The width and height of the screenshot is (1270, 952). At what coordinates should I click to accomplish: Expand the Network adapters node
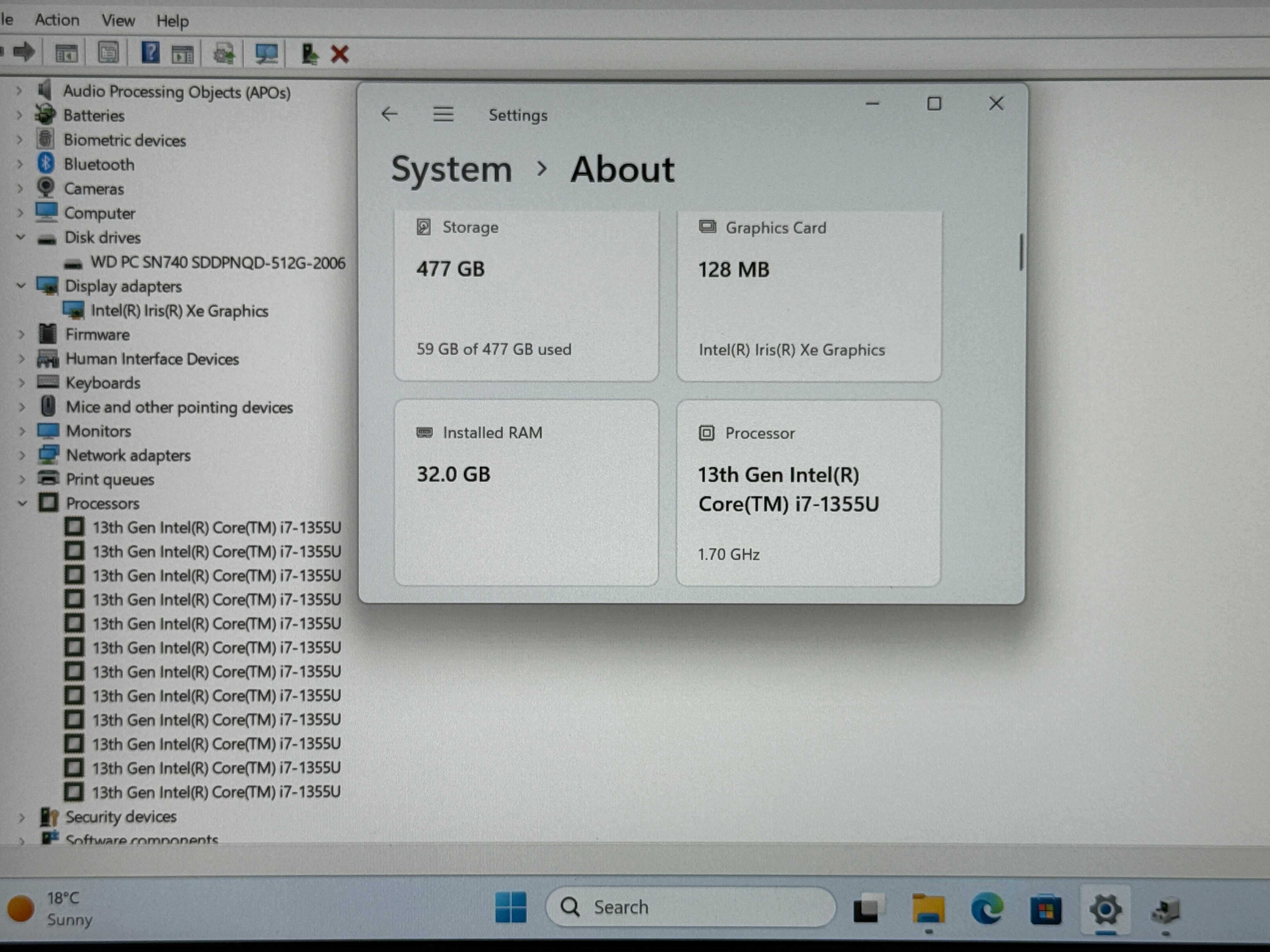click(22, 455)
